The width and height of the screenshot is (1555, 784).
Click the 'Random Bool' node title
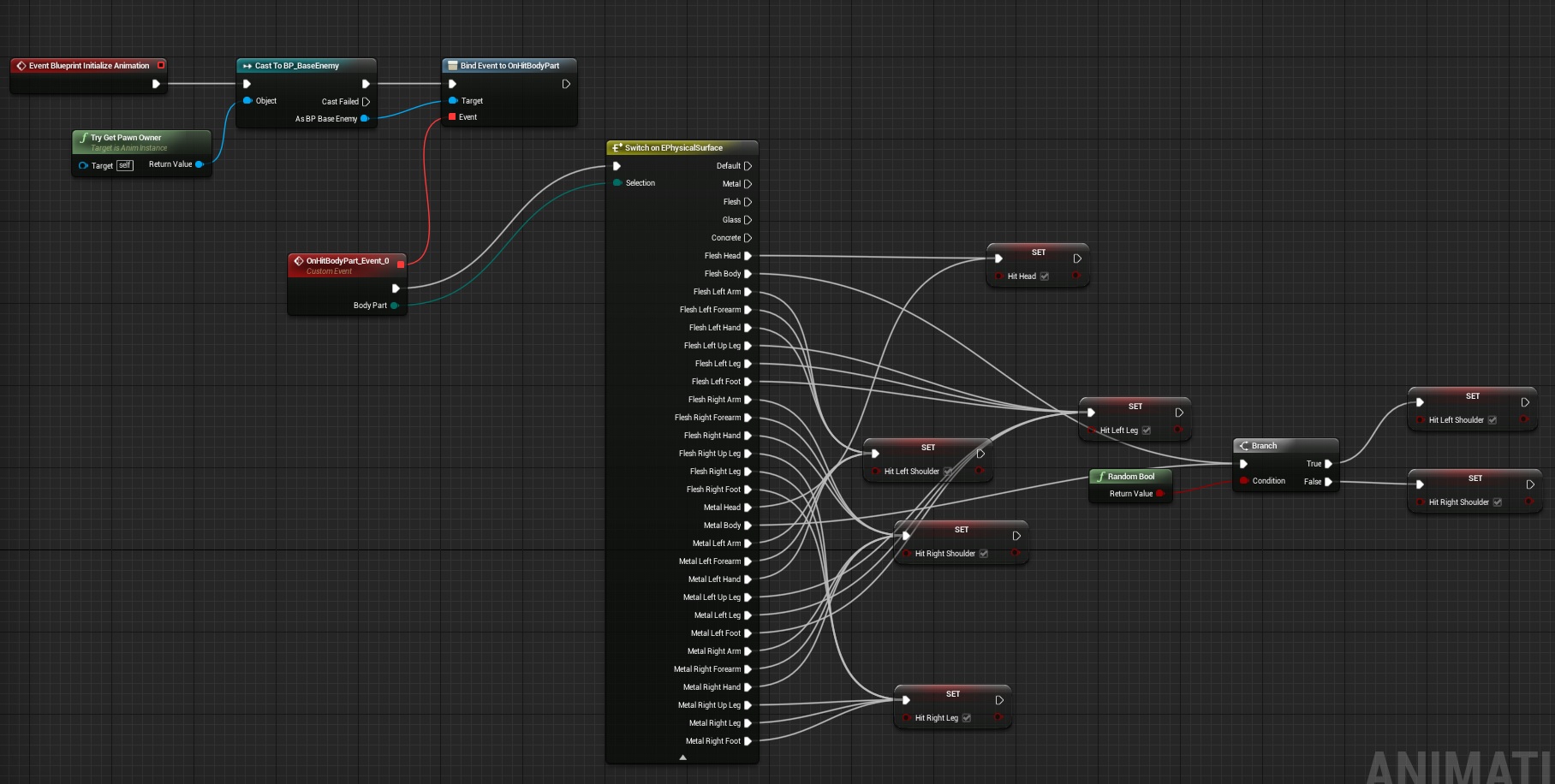(x=1131, y=477)
